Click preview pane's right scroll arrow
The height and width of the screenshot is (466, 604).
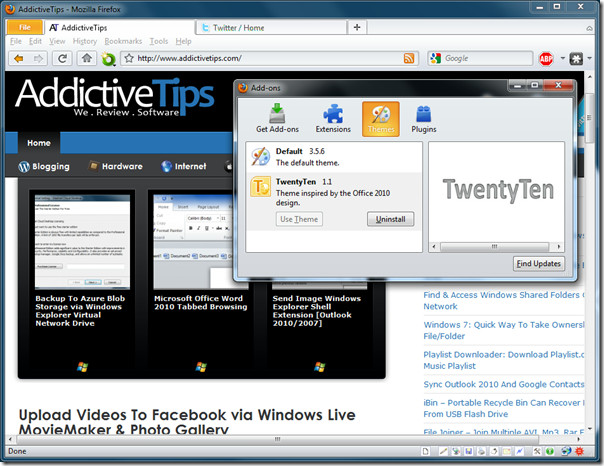pos(559,246)
